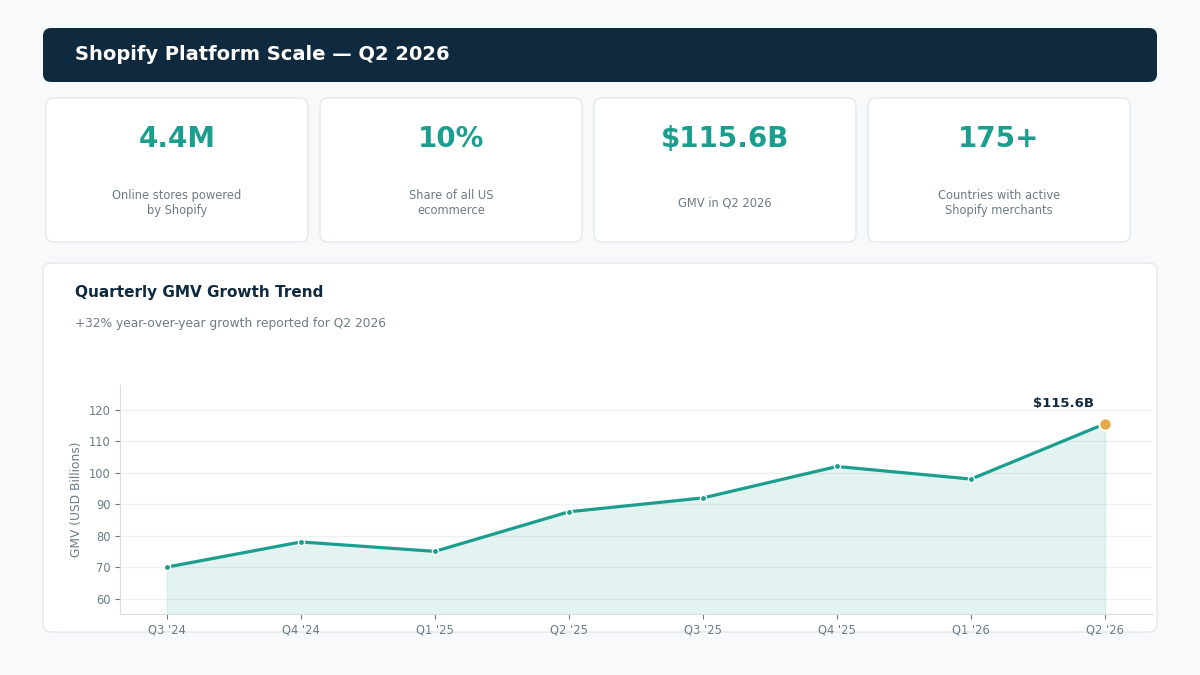Viewport: 1200px width, 675px height.
Task: Select the 4.4M online stores value
Action: pos(177,139)
